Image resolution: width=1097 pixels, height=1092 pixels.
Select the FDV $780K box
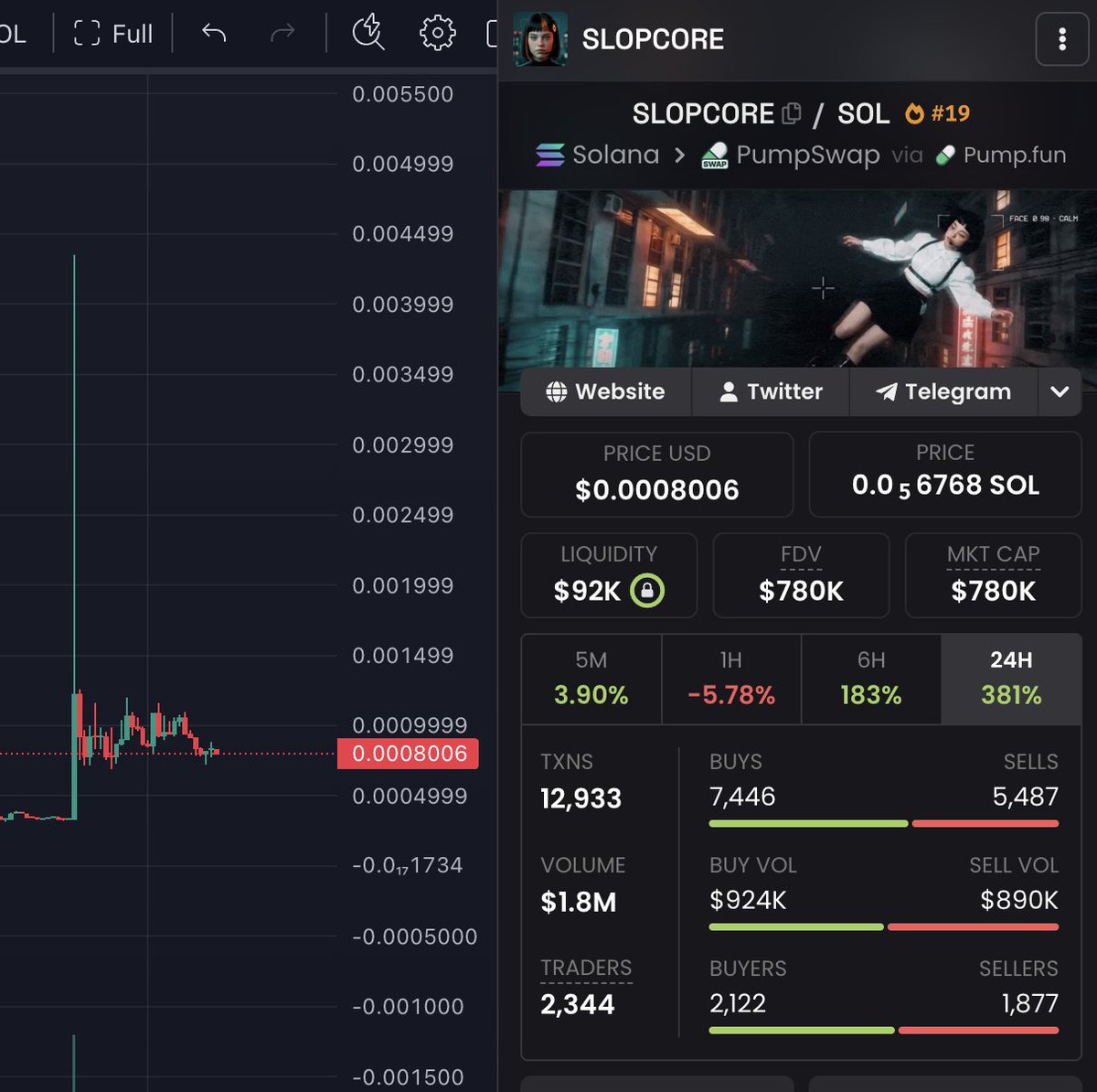801,575
